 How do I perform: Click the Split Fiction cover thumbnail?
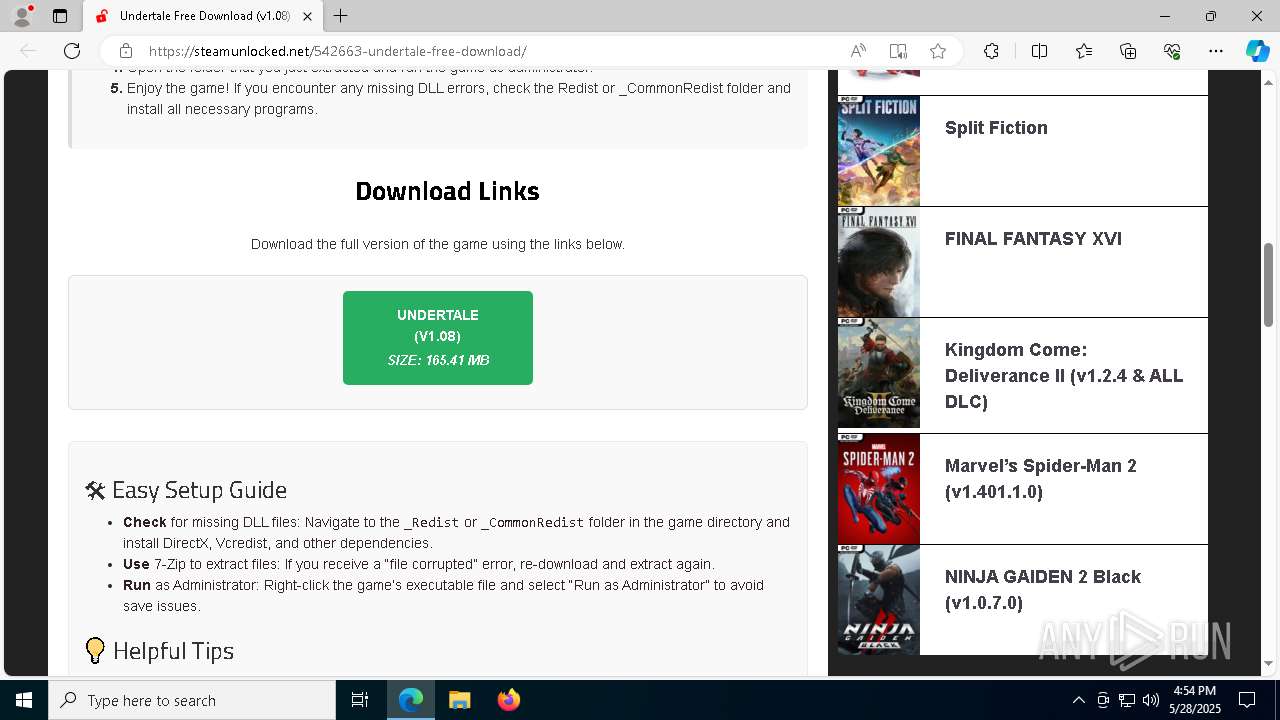coord(879,151)
